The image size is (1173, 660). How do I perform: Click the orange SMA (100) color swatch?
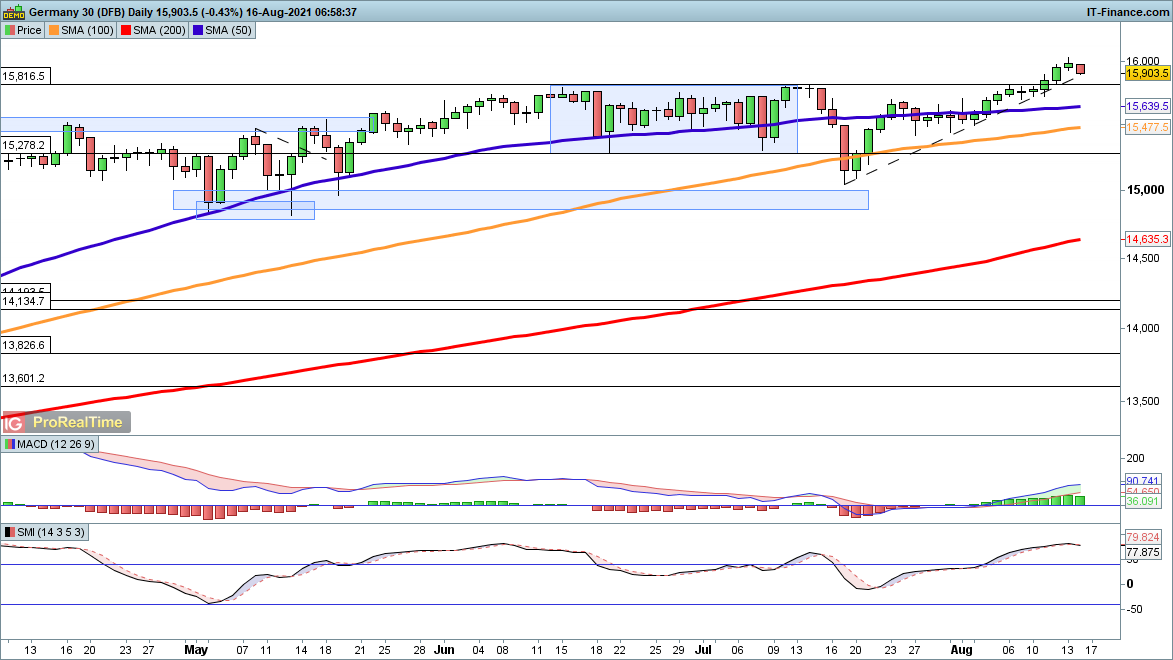[53, 30]
